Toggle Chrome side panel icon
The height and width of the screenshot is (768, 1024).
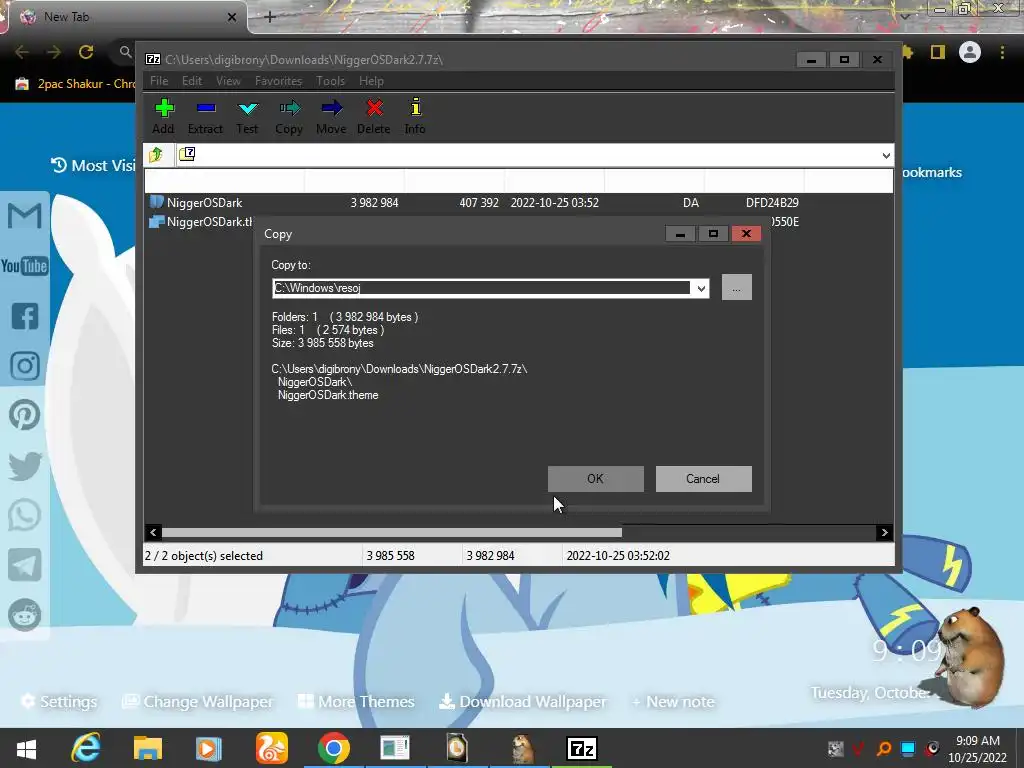pos(938,52)
